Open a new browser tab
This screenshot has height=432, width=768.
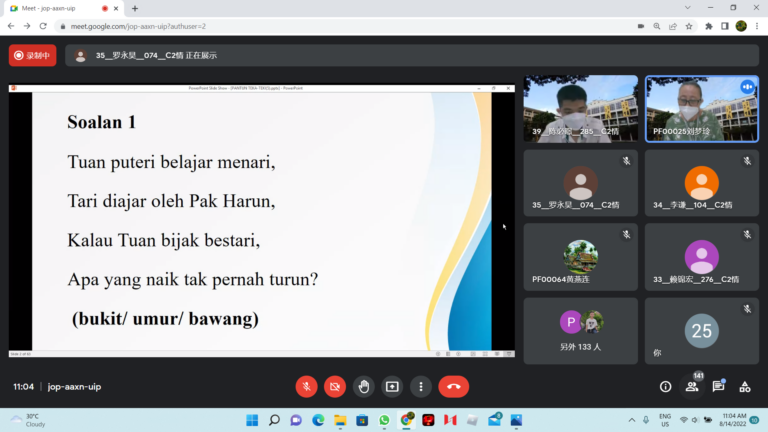click(x=135, y=8)
